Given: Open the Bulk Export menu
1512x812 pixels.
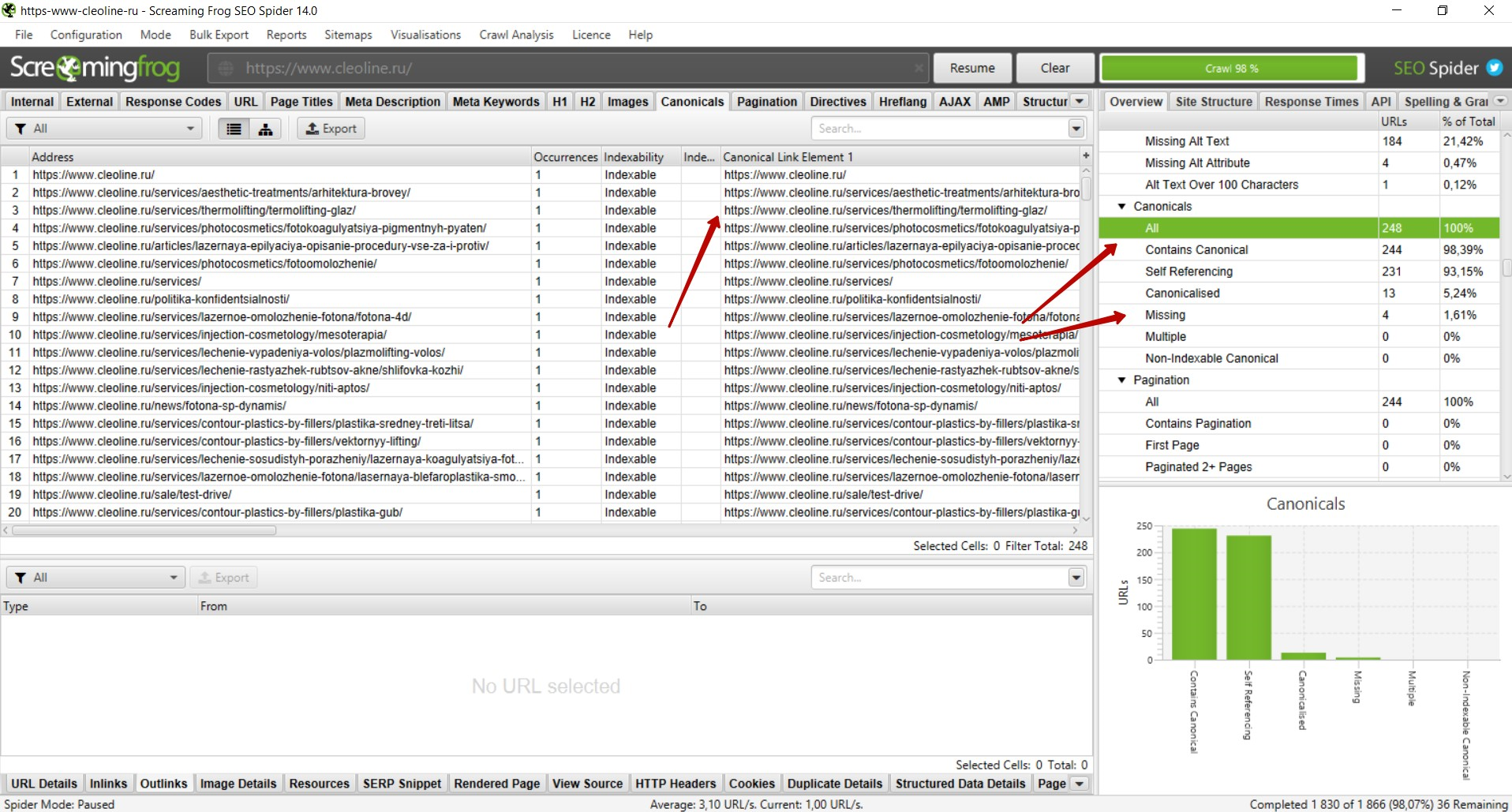Looking at the screenshot, I should [219, 35].
